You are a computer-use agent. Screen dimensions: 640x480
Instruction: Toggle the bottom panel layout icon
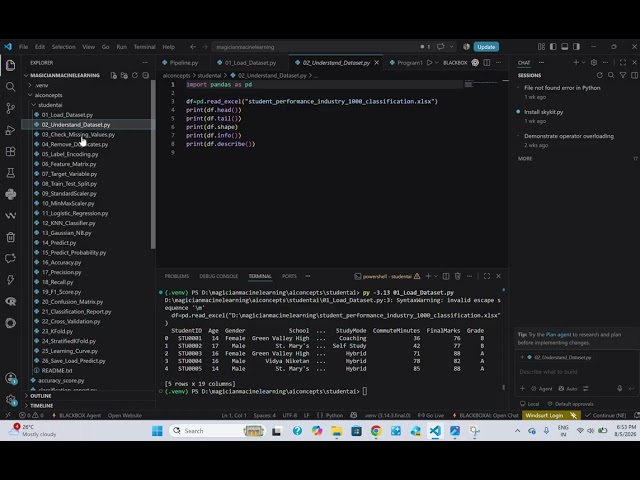(x=564, y=47)
